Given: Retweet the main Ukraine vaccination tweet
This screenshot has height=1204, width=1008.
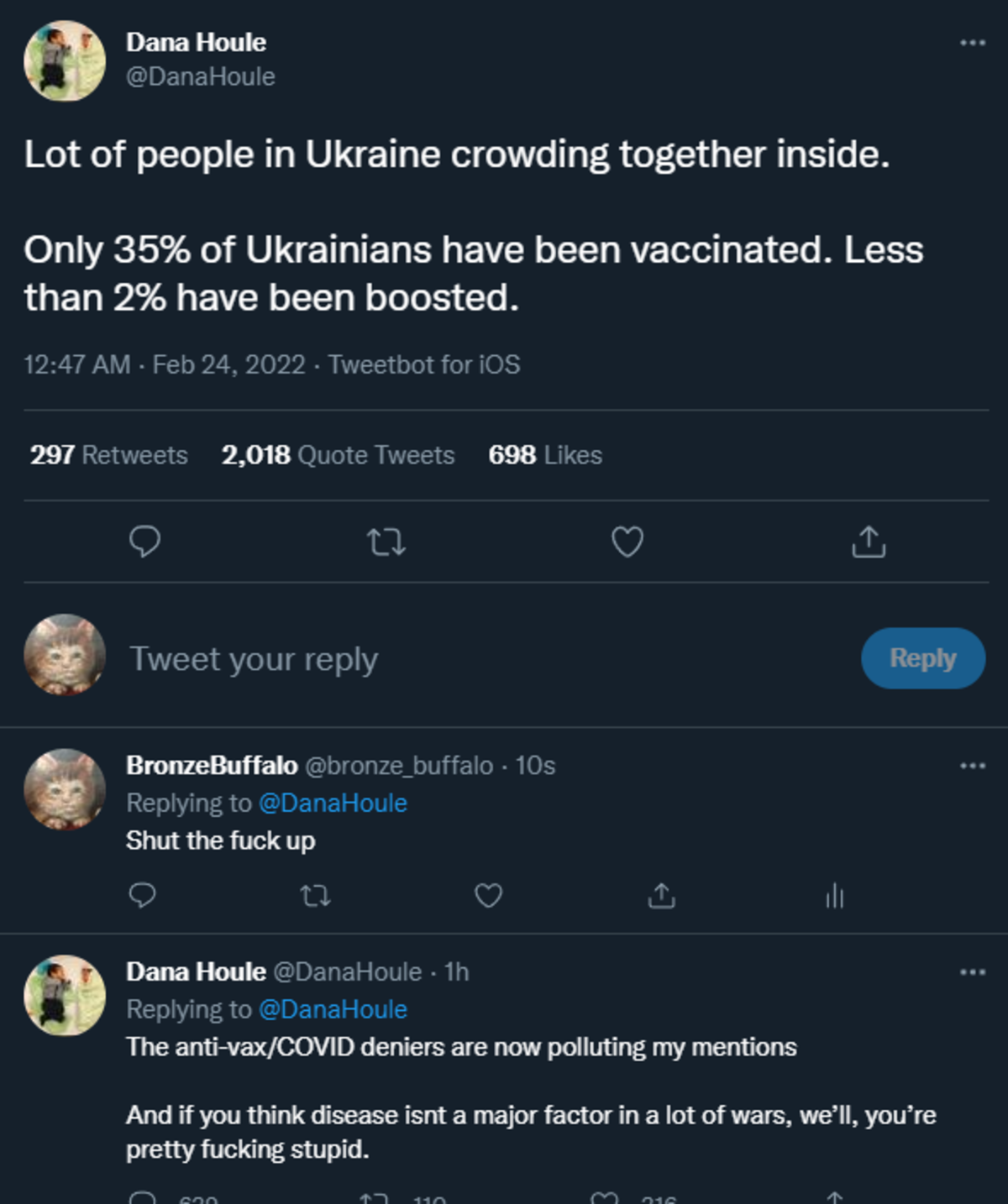Looking at the screenshot, I should point(386,542).
